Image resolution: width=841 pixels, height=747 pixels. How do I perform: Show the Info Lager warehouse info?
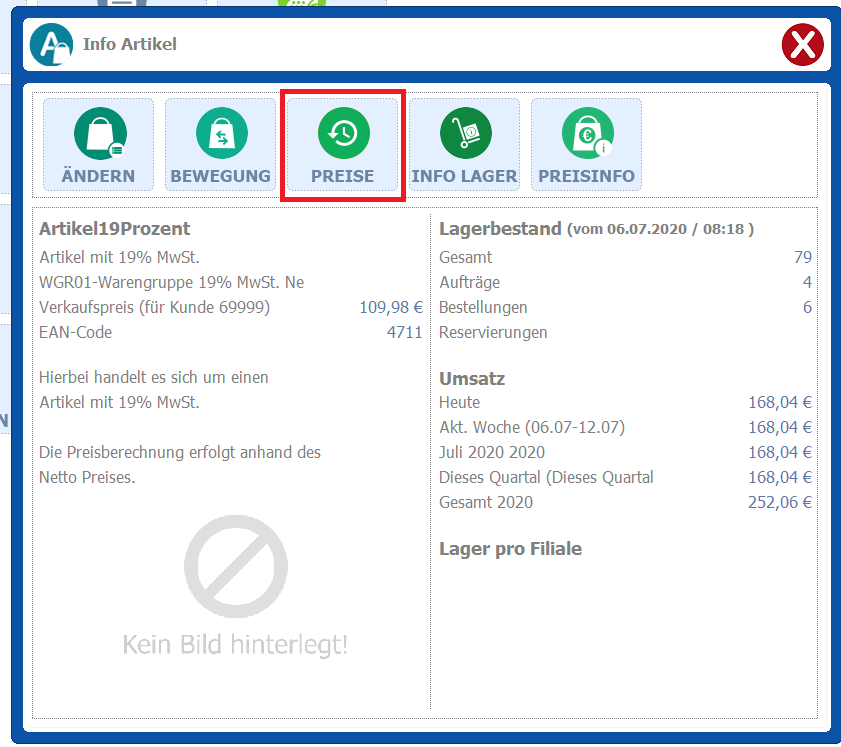tap(464, 146)
